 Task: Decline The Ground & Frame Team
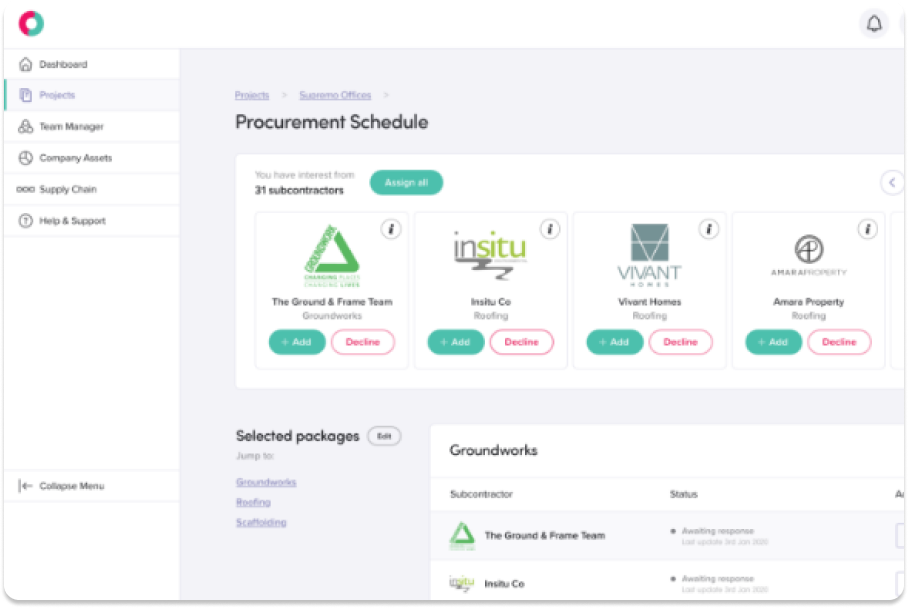point(363,342)
